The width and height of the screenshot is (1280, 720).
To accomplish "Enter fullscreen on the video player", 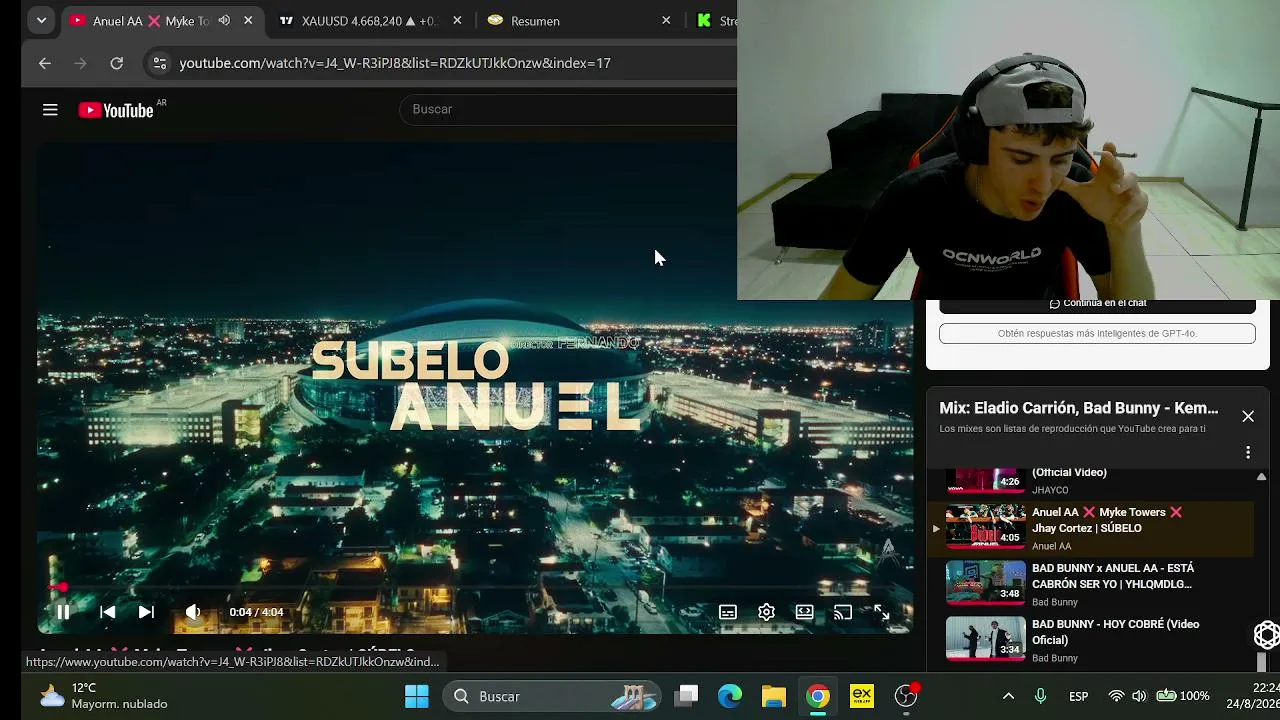I will click(881, 612).
